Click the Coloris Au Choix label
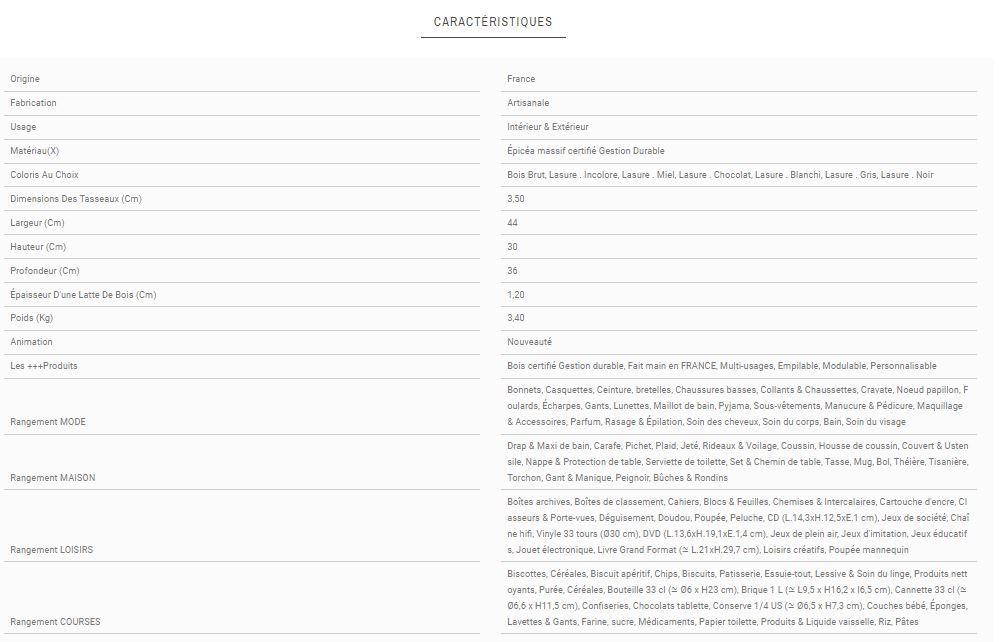This screenshot has width=999, height=642. tap(44, 175)
